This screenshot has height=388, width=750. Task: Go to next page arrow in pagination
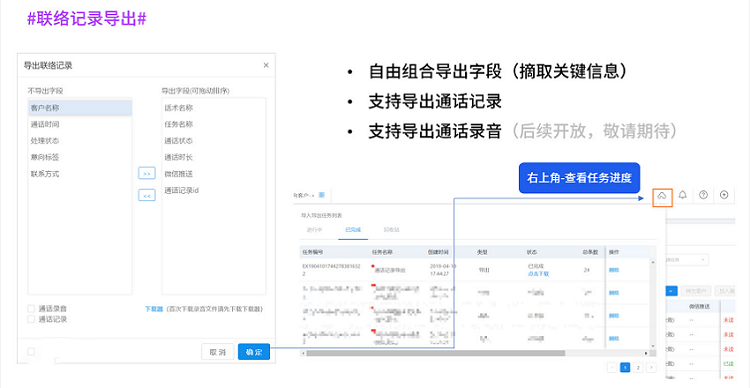click(x=651, y=367)
